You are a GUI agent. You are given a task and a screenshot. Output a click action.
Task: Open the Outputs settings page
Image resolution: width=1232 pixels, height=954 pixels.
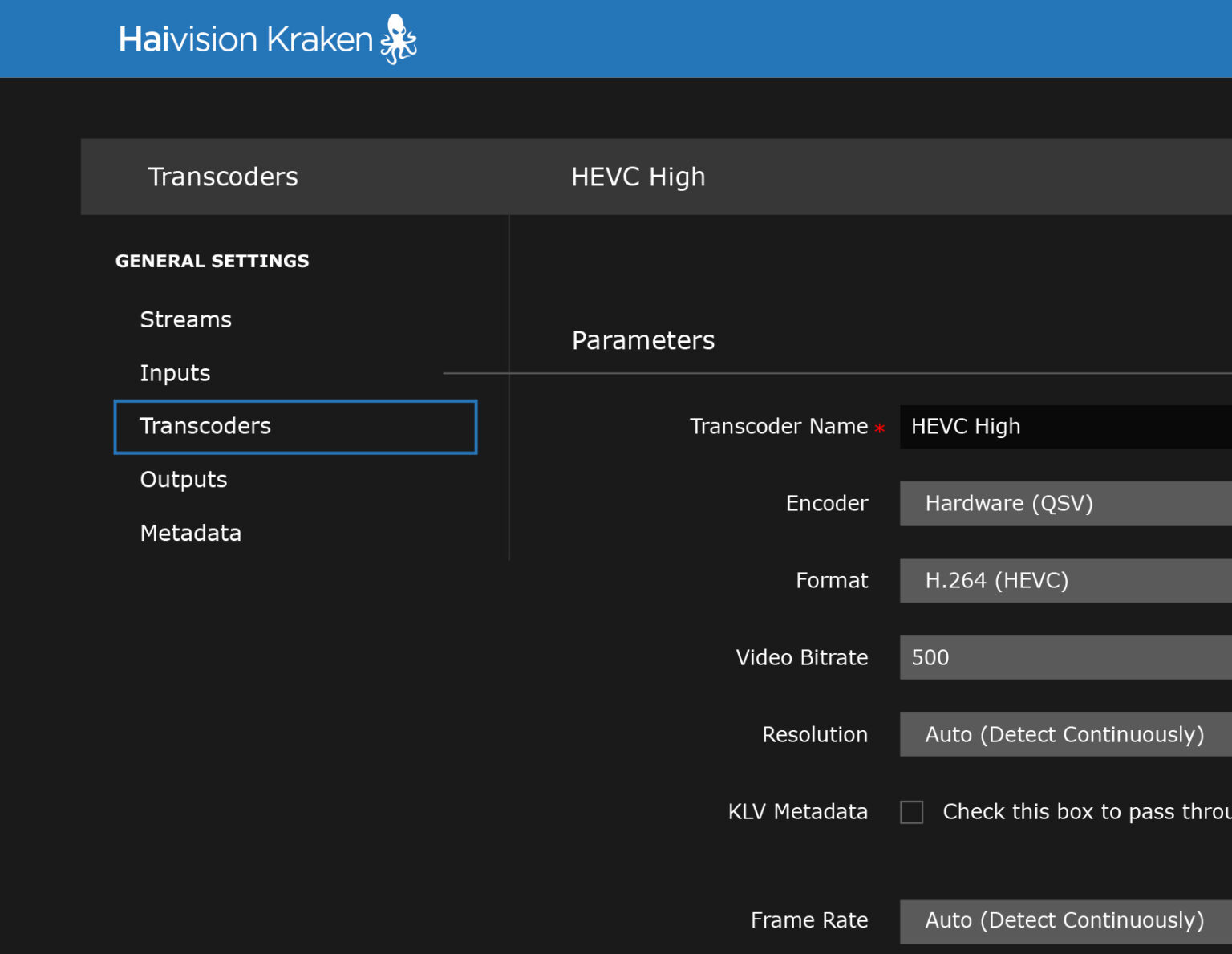(x=183, y=479)
